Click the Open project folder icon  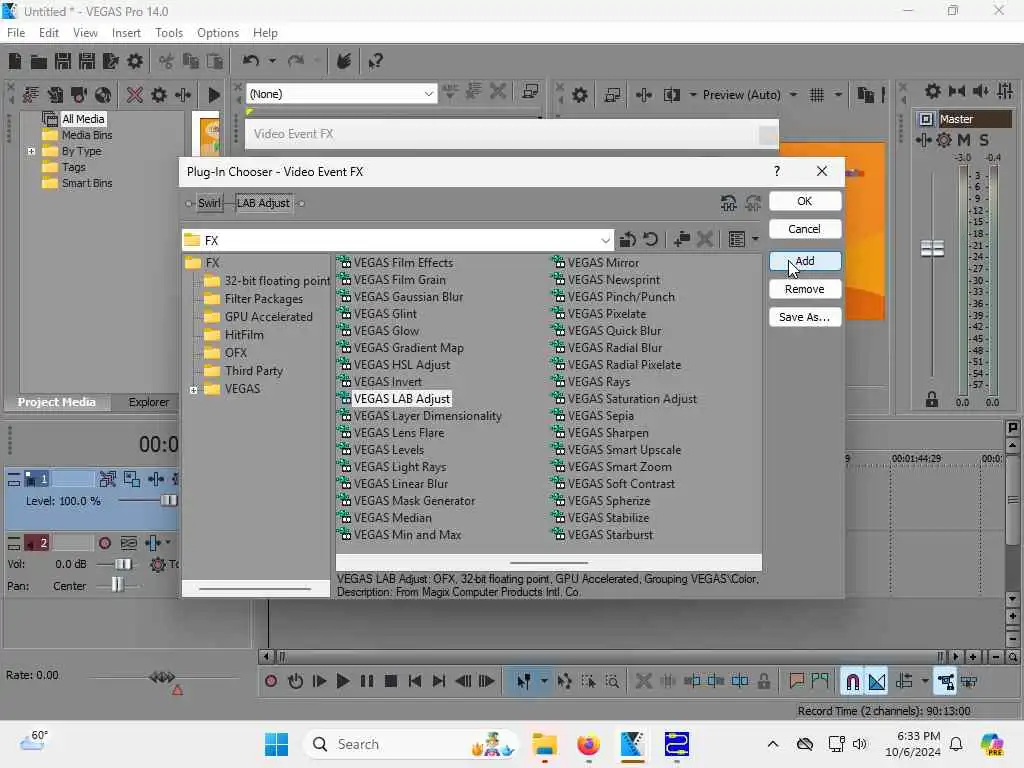pyautogui.click(x=39, y=61)
